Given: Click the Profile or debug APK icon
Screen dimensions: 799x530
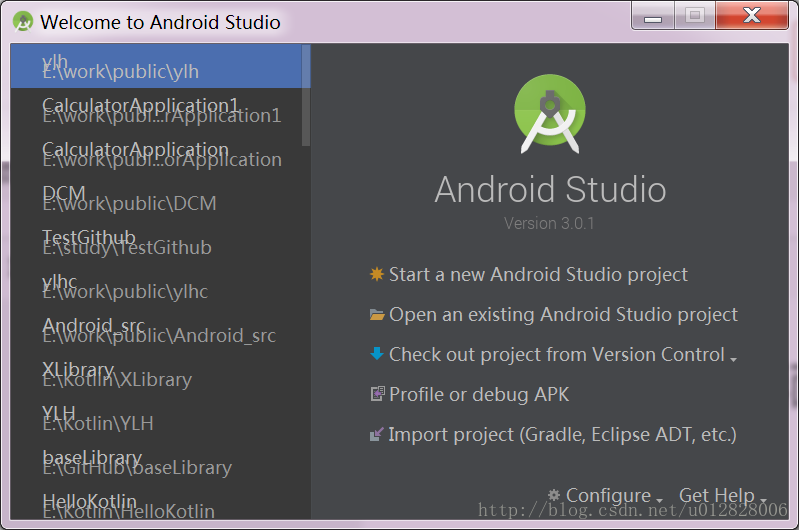Looking at the screenshot, I should 377,394.
